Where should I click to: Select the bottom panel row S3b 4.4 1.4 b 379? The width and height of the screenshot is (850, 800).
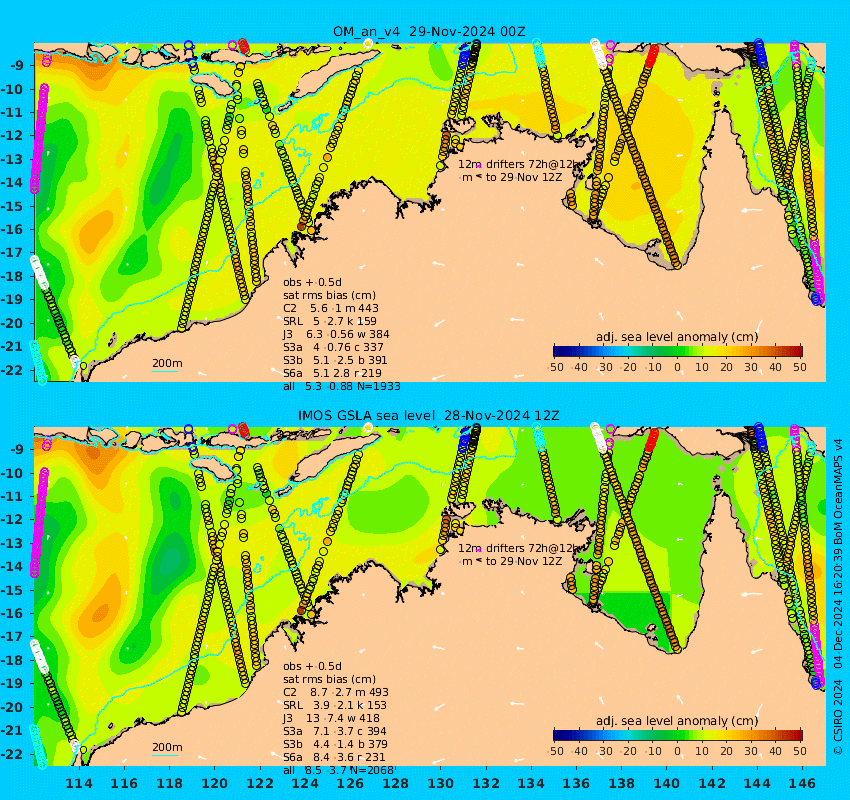[335, 744]
